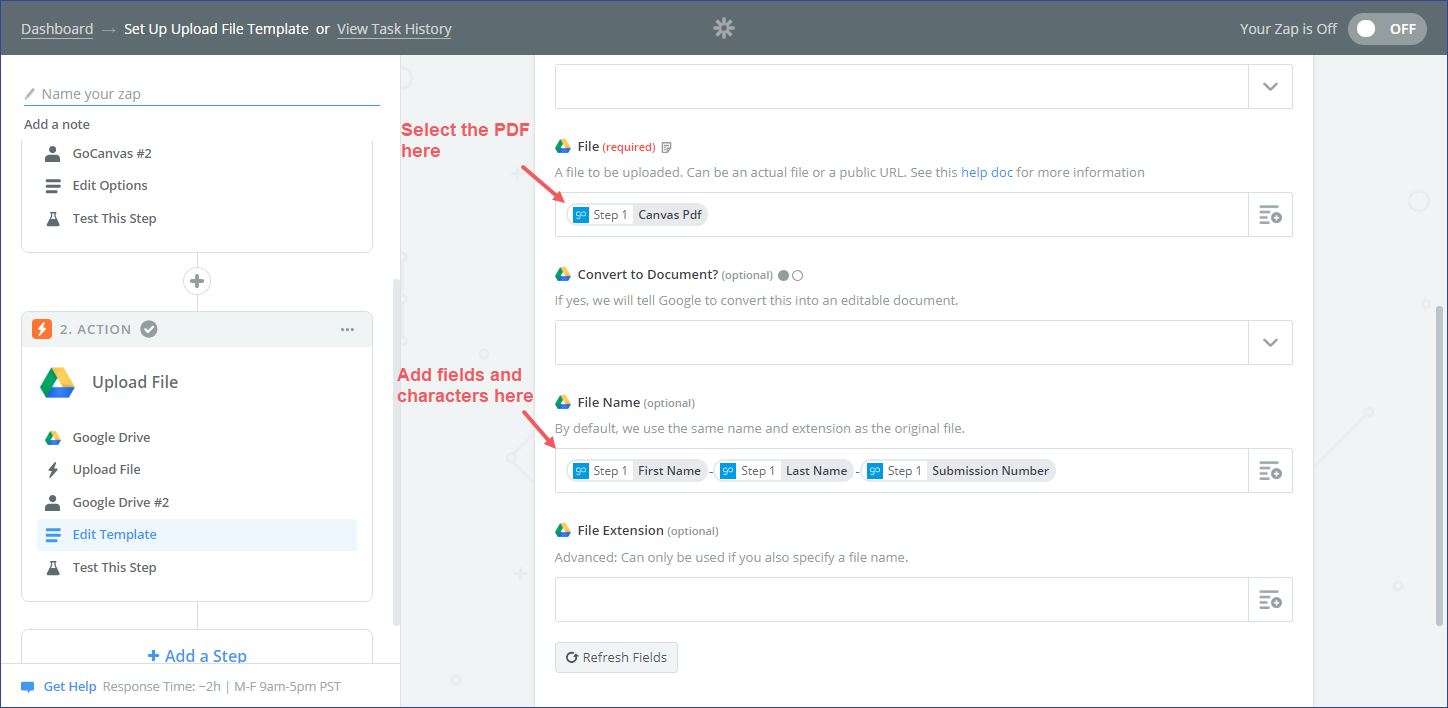
Task: Click insert field icon for File Extension
Action: point(1270,600)
